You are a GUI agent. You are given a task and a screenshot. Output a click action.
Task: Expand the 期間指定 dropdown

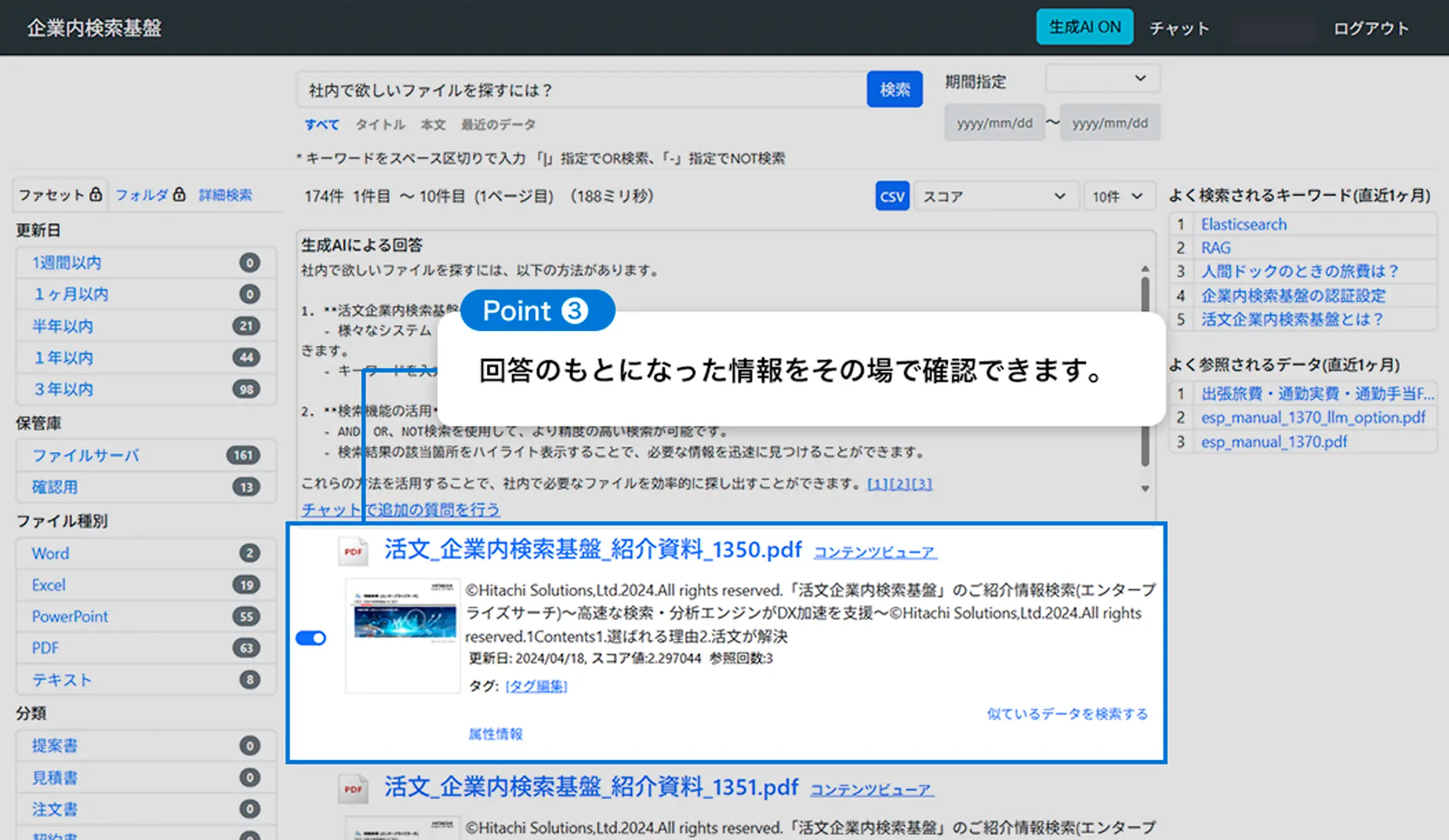[1102, 79]
